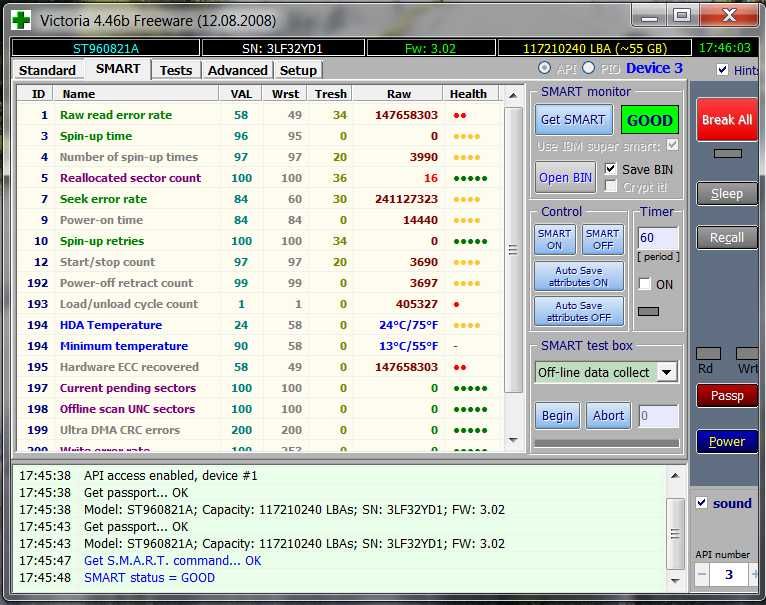The image size is (766, 605).
Task: Uncheck the Save BIN checkbox
Action: tap(610, 169)
